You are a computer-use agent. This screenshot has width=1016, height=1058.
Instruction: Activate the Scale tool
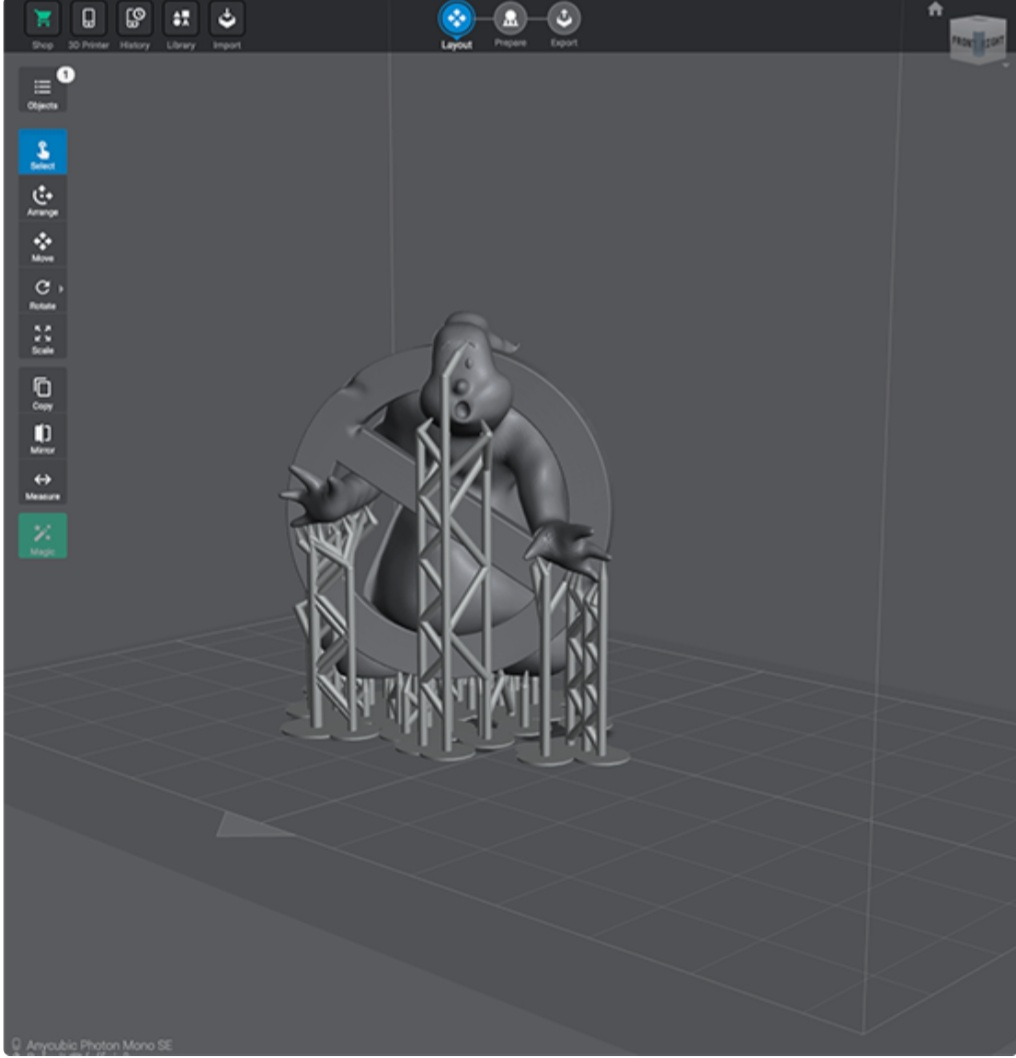click(x=43, y=336)
